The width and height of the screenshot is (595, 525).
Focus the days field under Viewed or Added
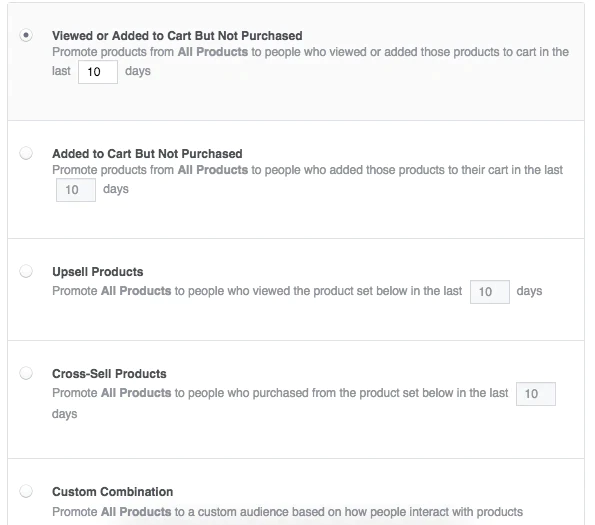(98, 72)
